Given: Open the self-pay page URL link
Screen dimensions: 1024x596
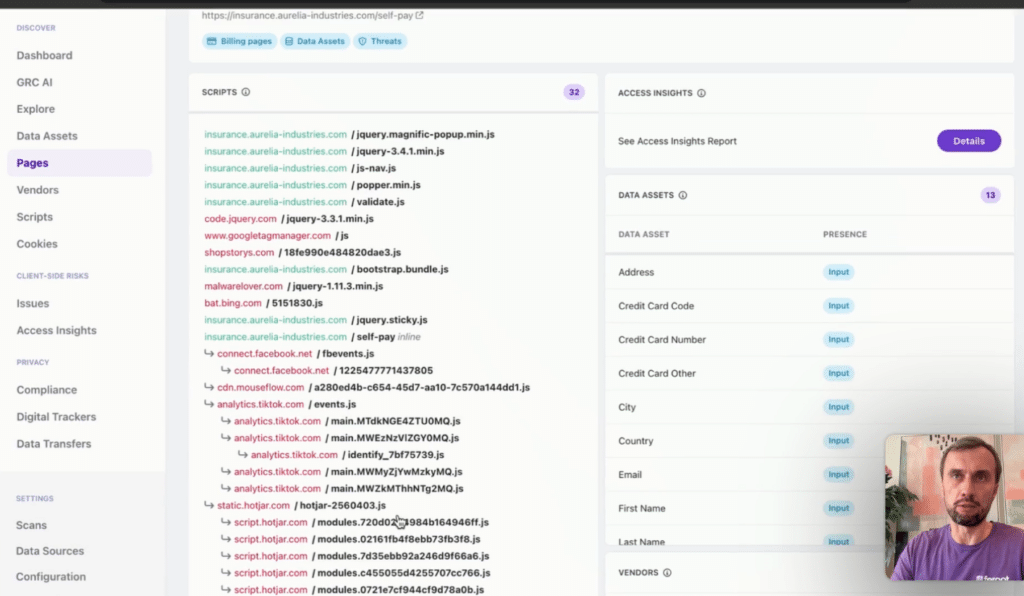Looking at the screenshot, I should click(x=307, y=15).
